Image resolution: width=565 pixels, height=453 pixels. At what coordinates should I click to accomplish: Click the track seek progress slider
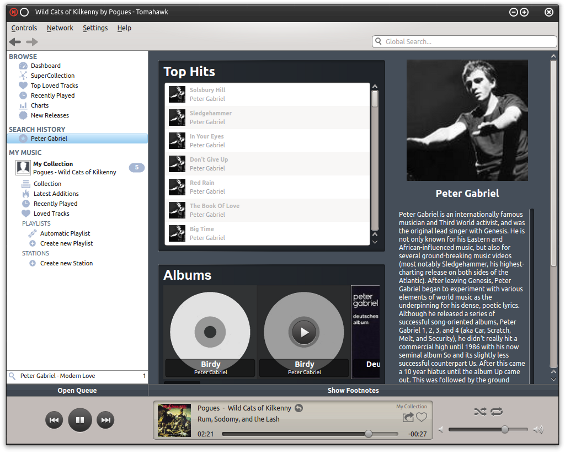coord(310,434)
